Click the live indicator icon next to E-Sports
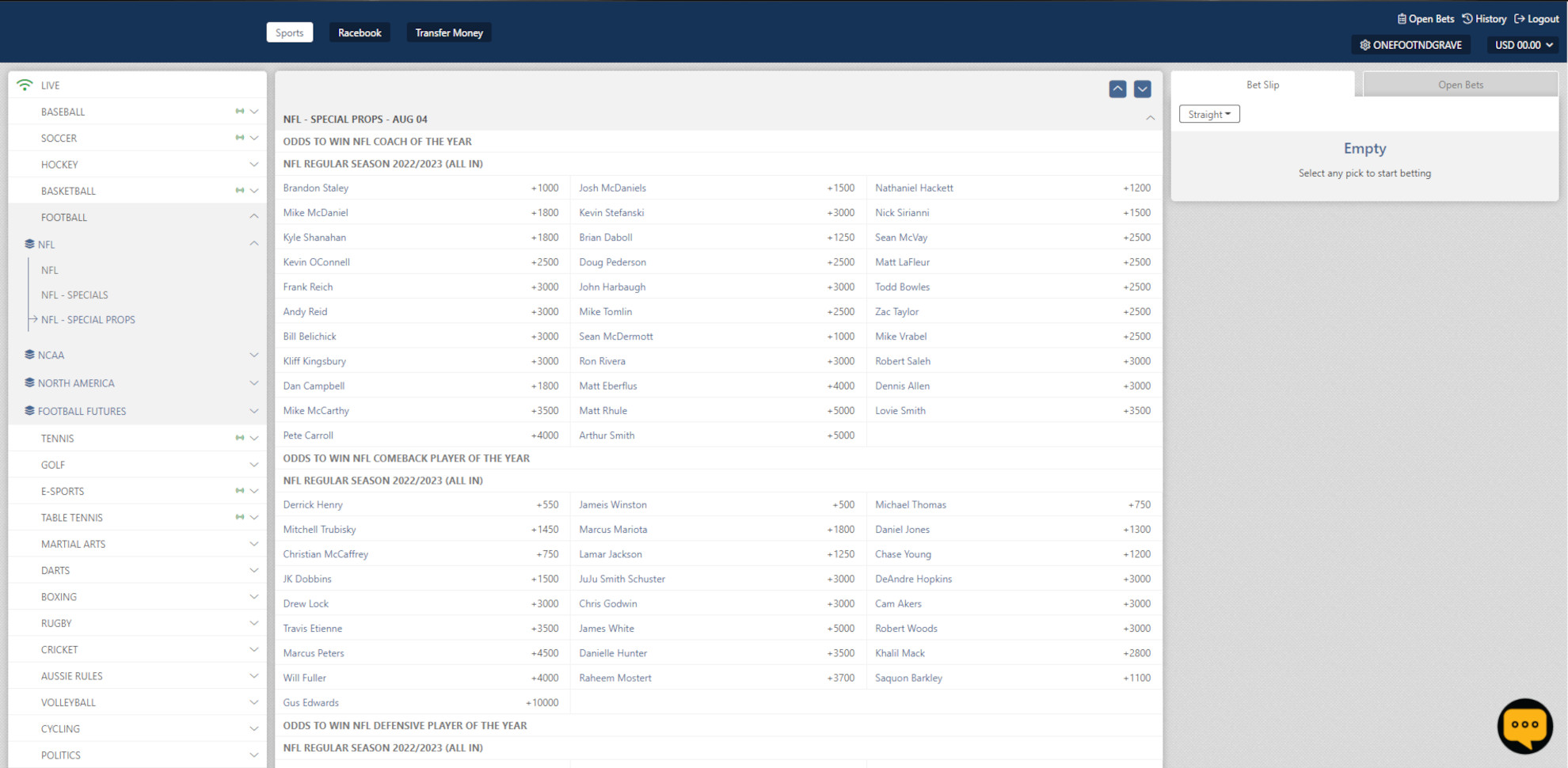 pos(239,491)
